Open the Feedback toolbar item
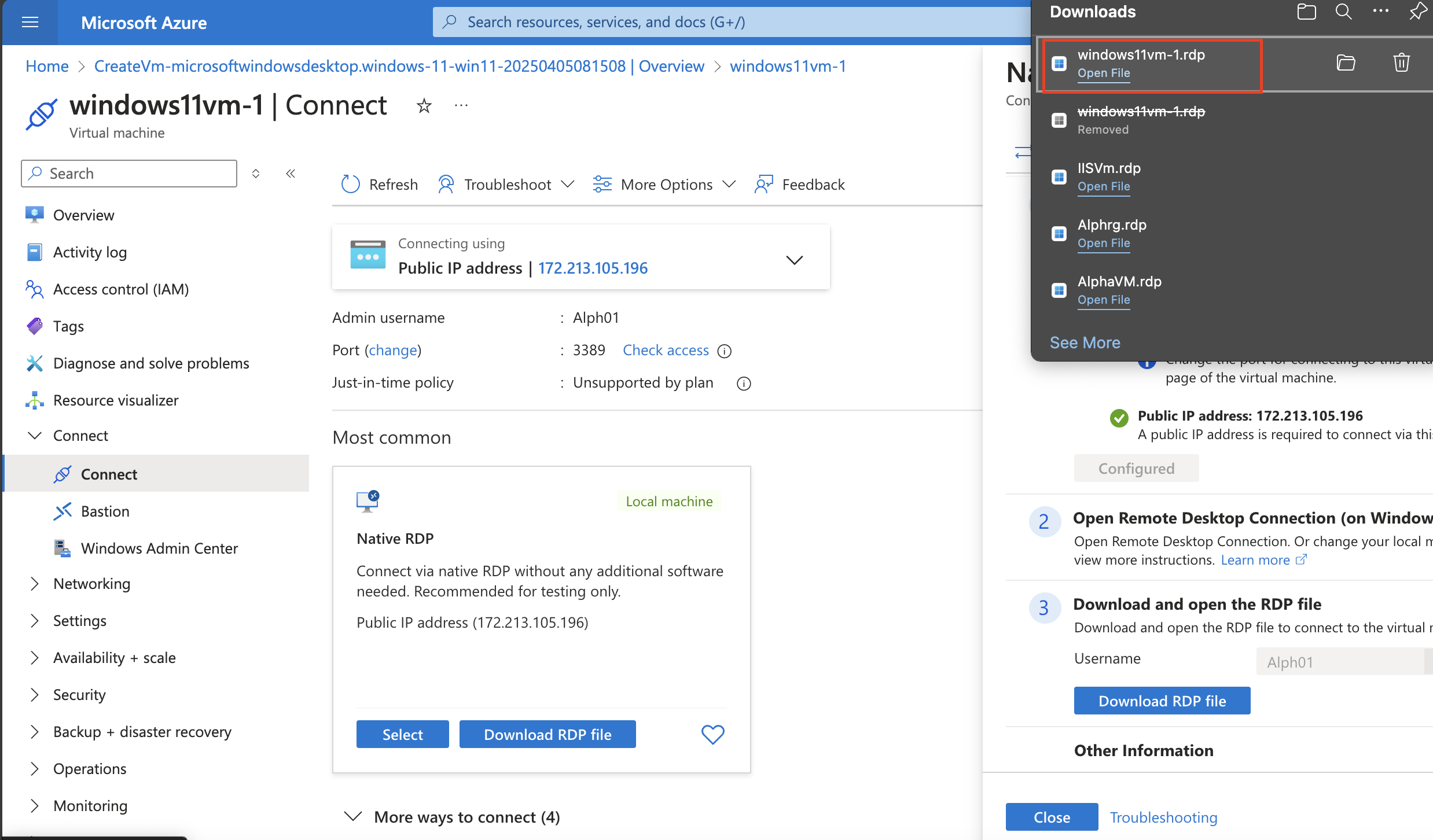 (x=800, y=185)
